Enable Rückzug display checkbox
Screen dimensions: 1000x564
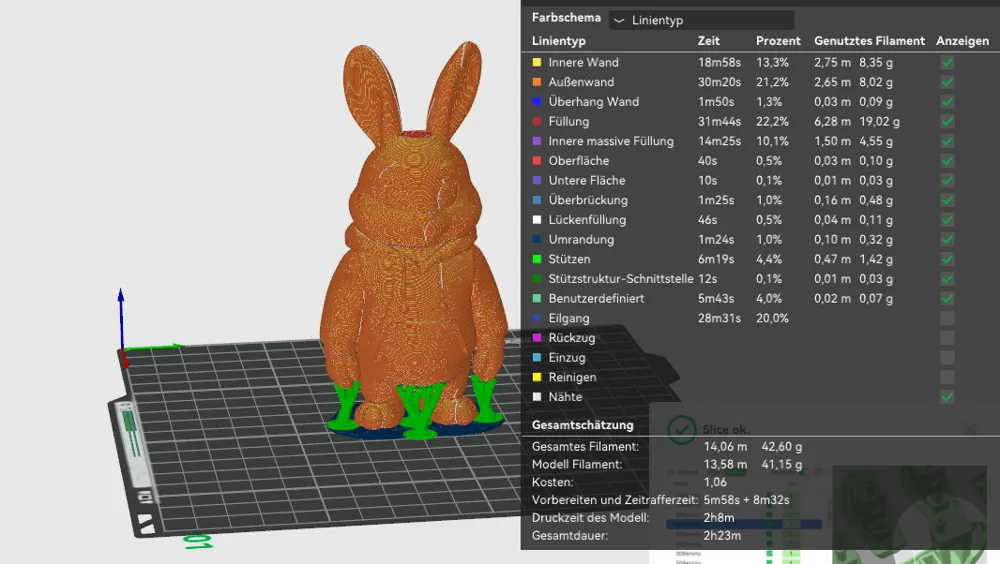pyautogui.click(x=947, y=338)
